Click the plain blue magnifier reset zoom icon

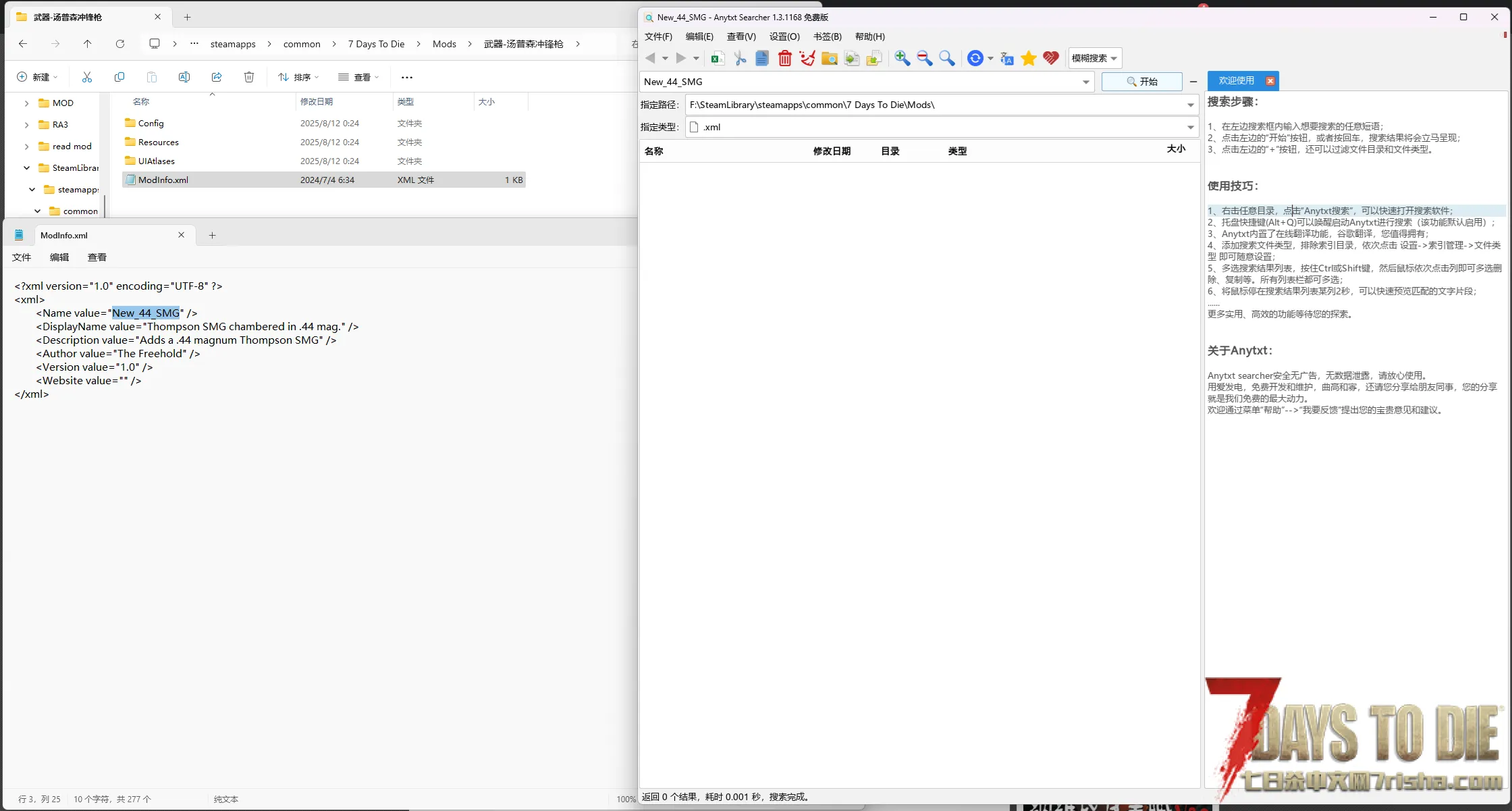click(947, 58)
